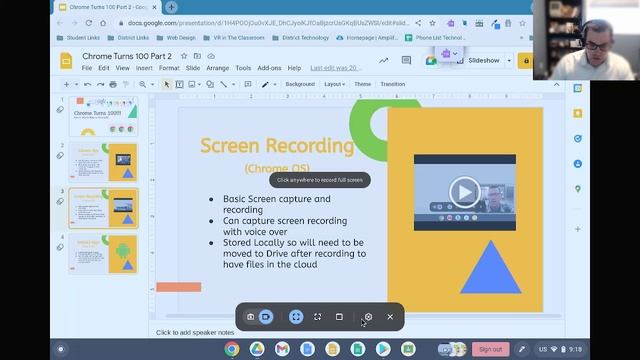Click the Insert image tool
This screenshot has width=640, height=360.
click(192, 84)
